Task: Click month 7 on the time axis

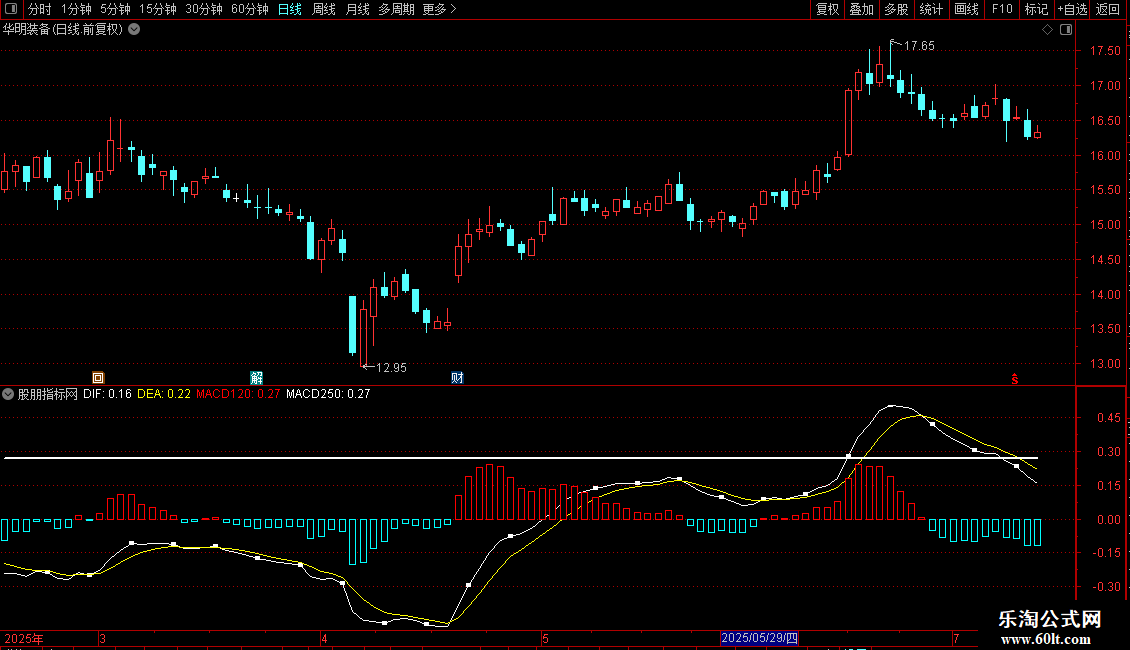Action: coord(956,638)
